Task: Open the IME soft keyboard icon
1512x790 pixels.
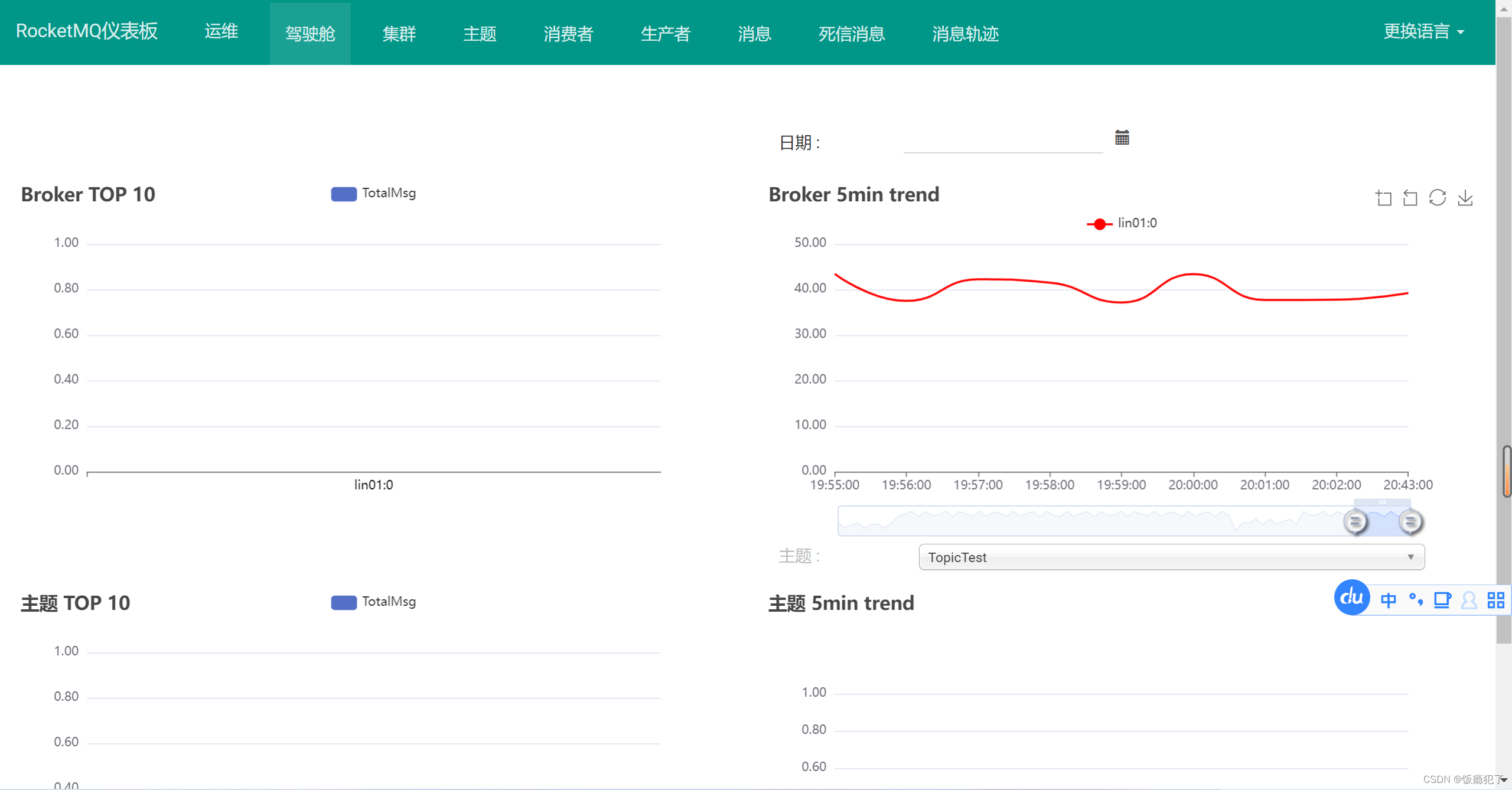Action: click(1442, 600)
